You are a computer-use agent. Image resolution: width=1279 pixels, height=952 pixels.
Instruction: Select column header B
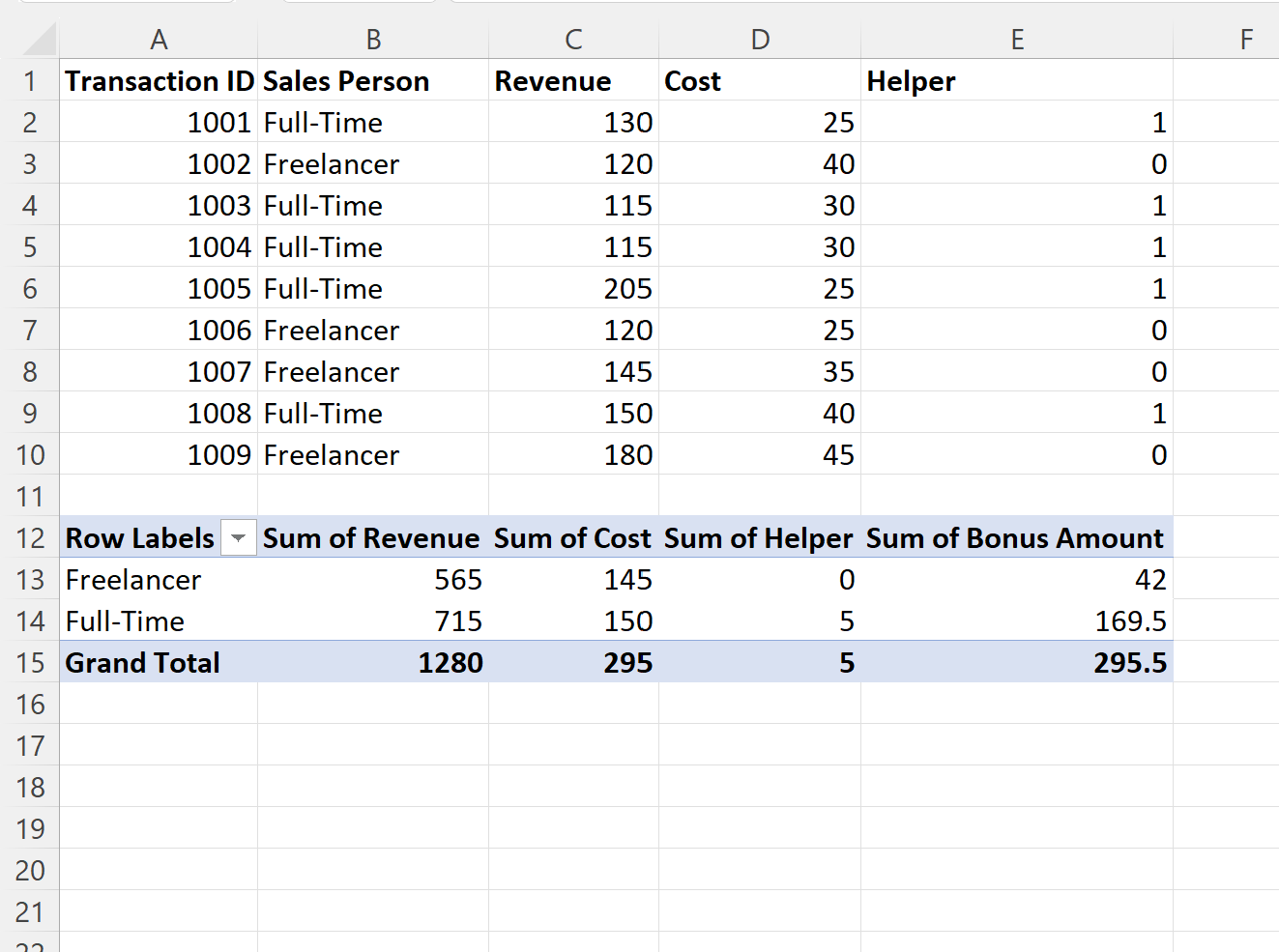point(372,40)
